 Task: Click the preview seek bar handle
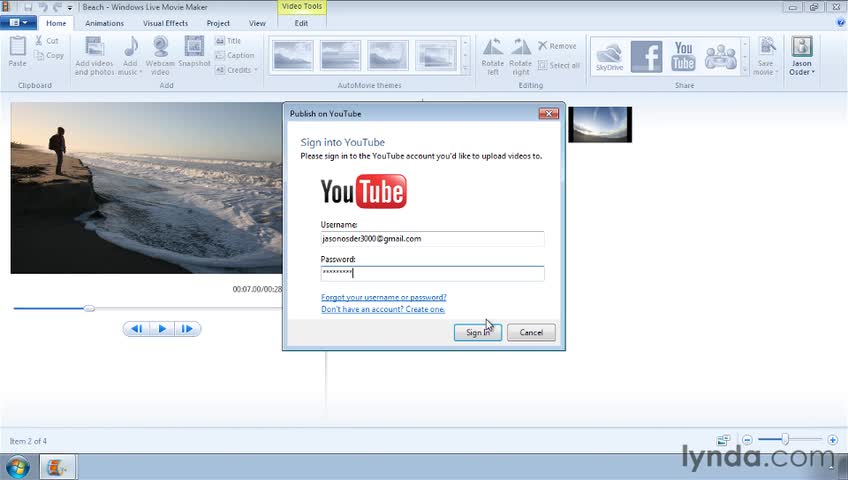coord(89,308)
